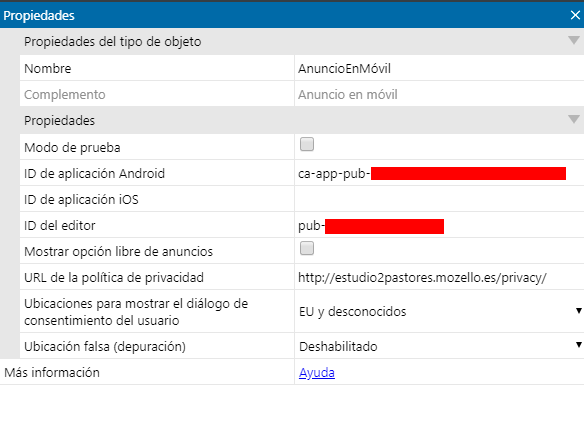Image resolution: width=584 pixels, height=428 pixels.
Task: Open the Ayuda help link
Action: pos(317,372)
